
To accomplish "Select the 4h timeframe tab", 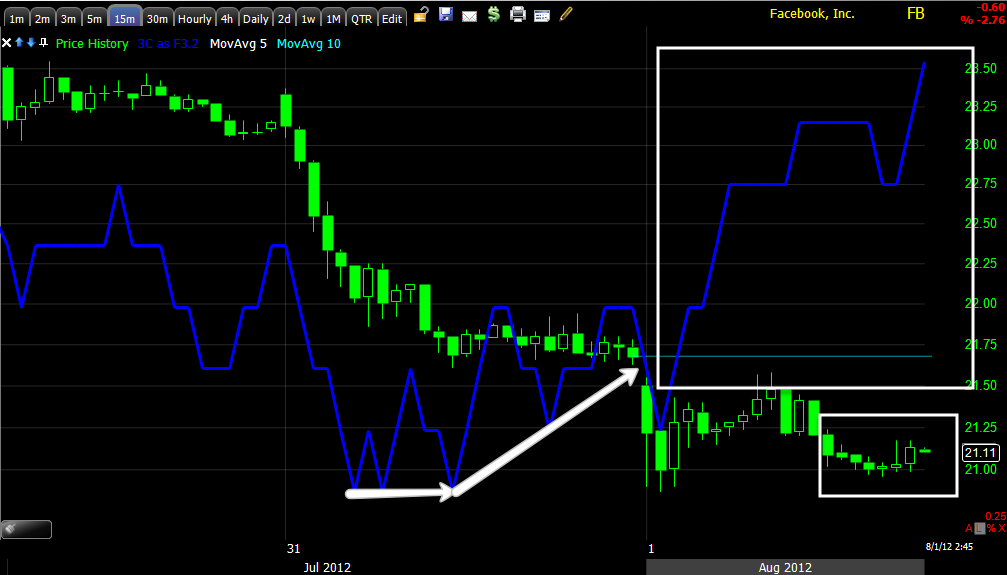I will (227, 18).
